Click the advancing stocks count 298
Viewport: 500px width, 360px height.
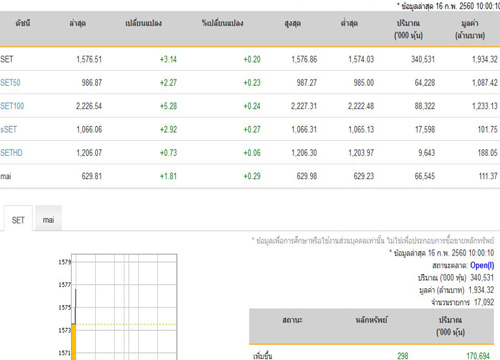[403, 356]
